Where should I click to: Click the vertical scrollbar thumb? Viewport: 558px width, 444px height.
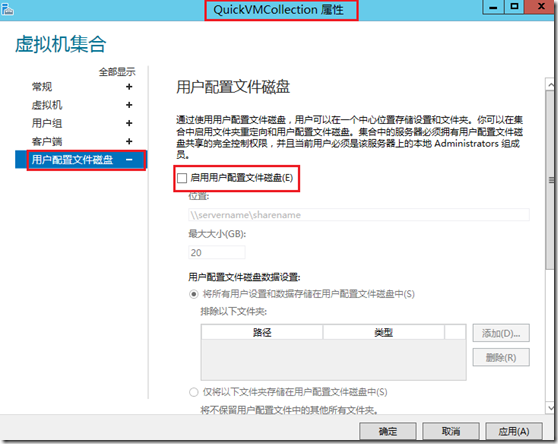click(551, 180)
